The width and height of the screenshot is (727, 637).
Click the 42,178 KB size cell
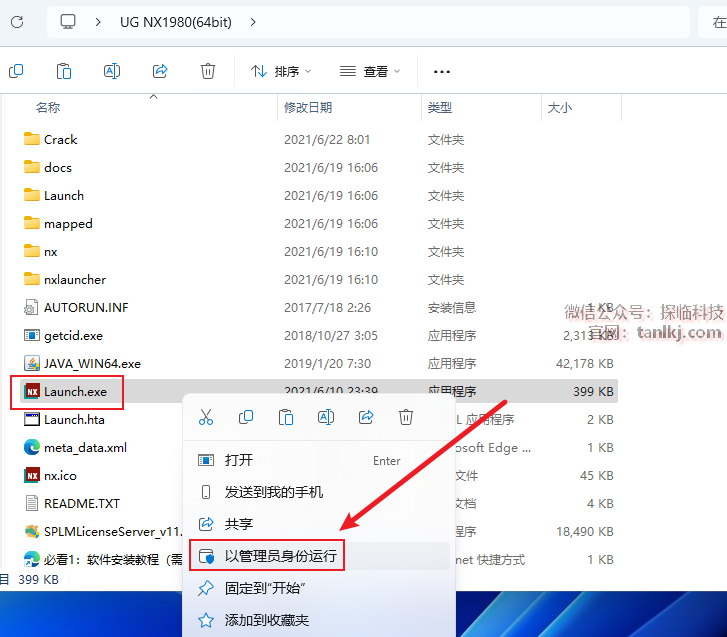click(x=585, y=363)
